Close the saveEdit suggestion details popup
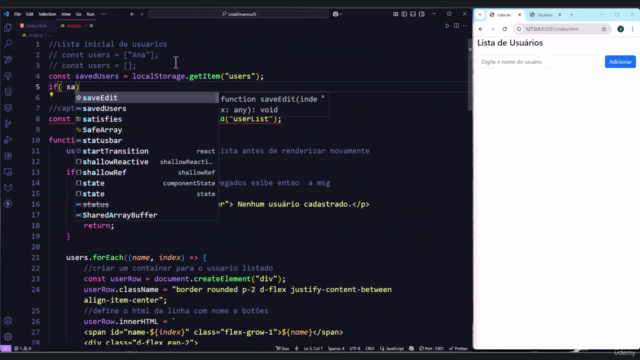 point(323,97)
